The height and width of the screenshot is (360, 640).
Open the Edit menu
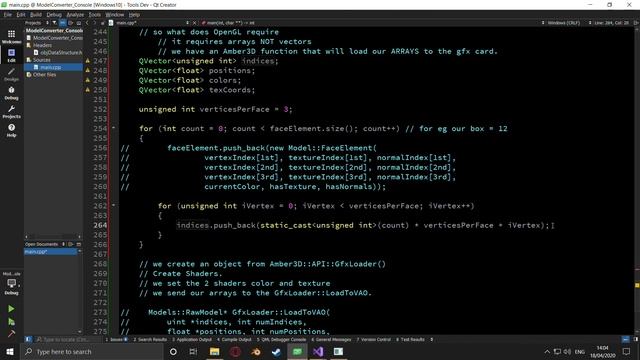click(21, 15)
